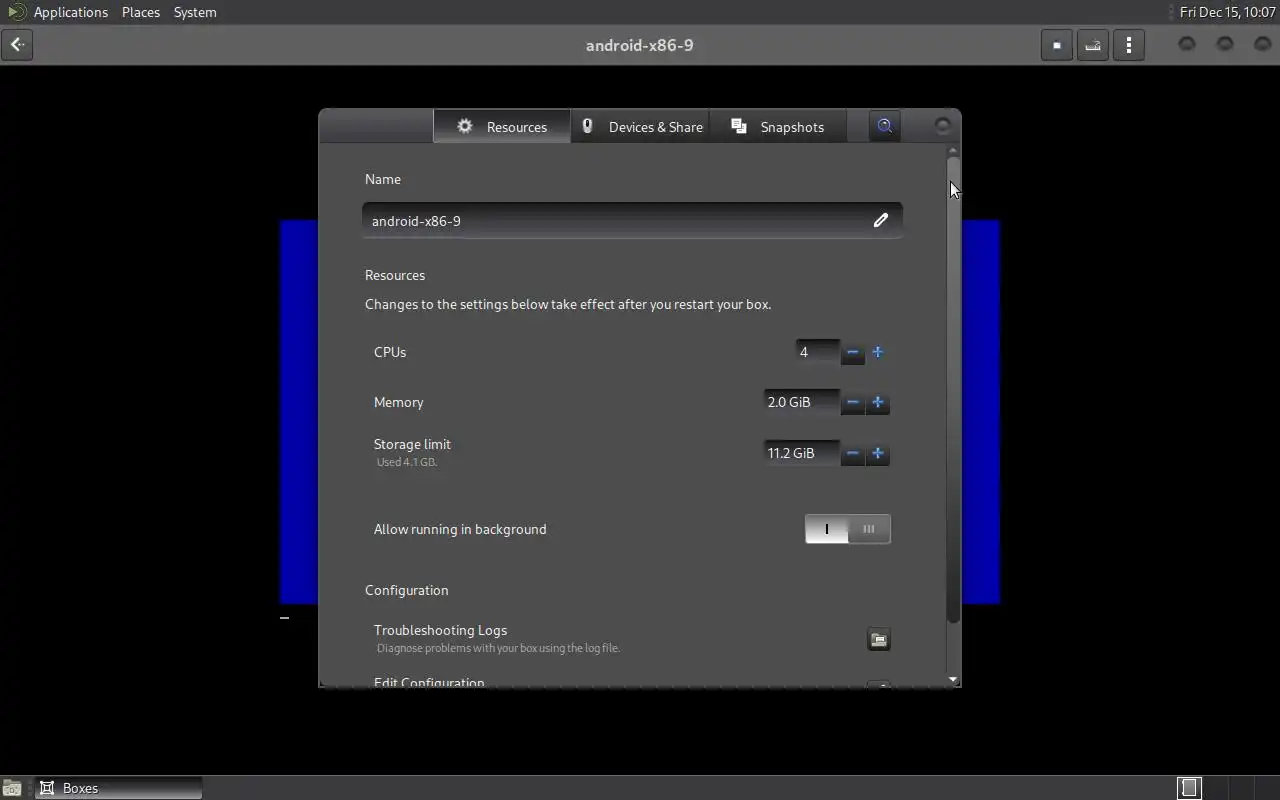Increase Storage limit with the plus button

(x=878, y=453)
